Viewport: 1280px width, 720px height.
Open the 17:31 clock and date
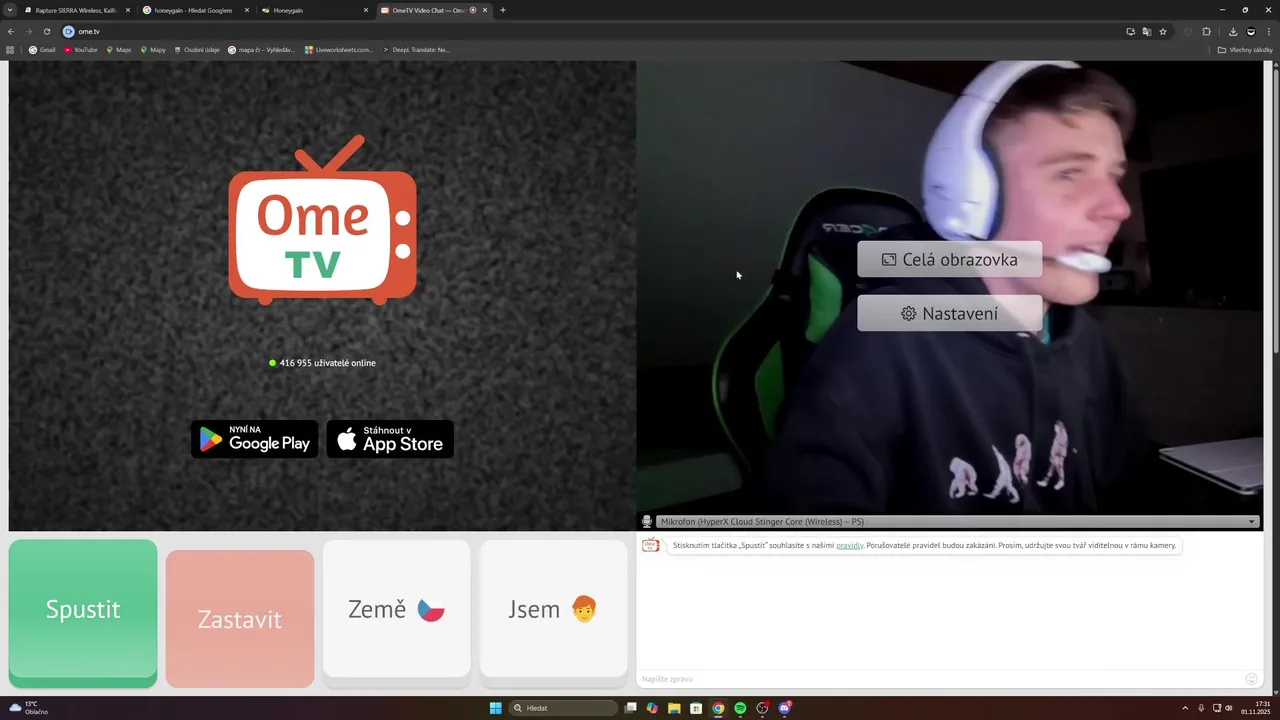(1256, 708)
